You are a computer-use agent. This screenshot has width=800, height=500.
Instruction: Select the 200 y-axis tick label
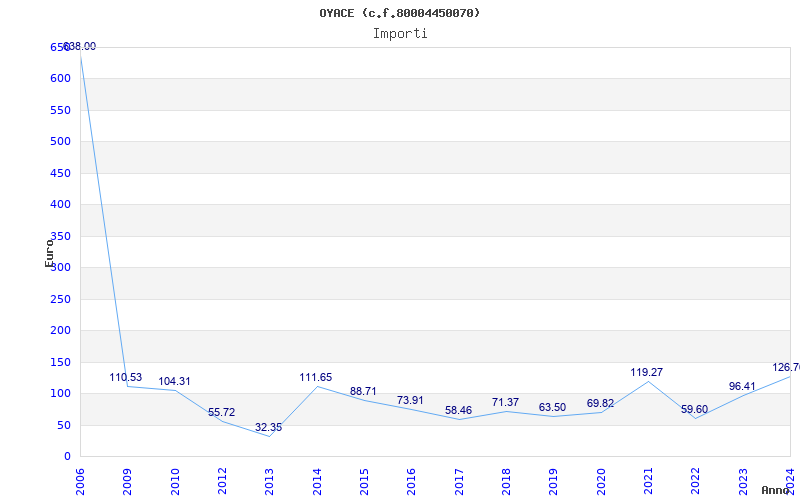(x=60, y=331)
